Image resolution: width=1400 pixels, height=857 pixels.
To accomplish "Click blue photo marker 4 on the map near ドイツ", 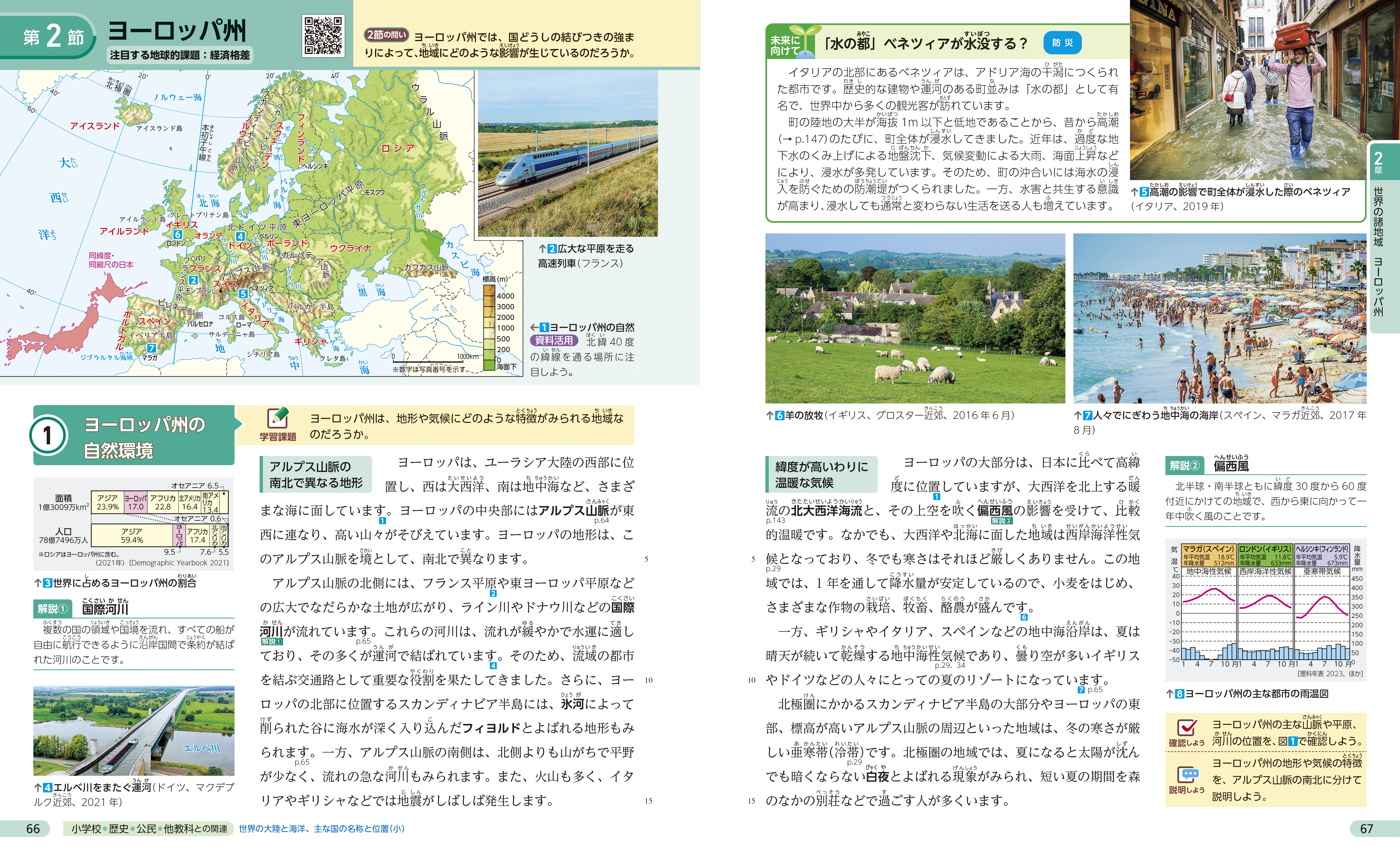I will pyautogui.click(x=240, y=236).
